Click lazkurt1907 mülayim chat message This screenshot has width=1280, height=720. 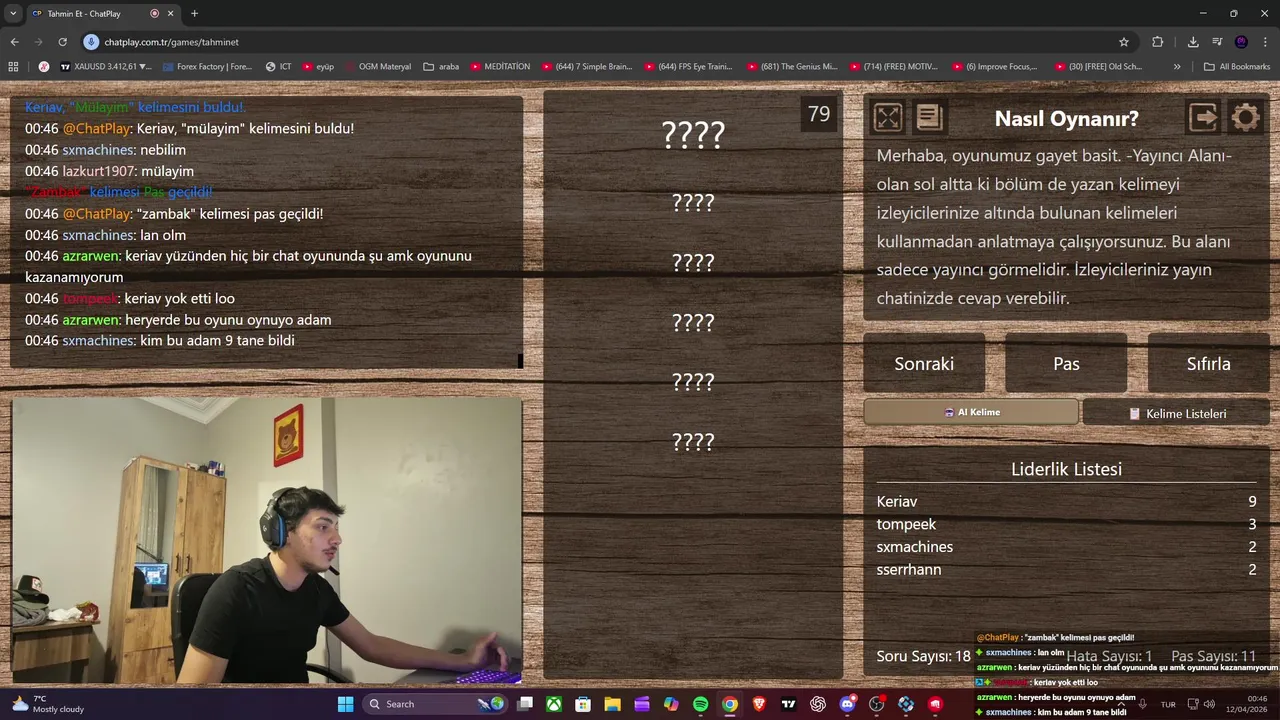110,171
